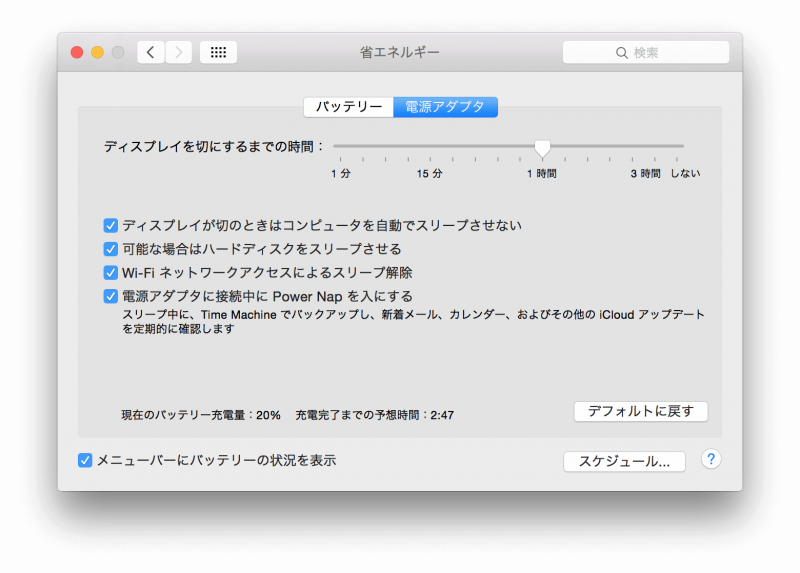Viewport: 800px width, 573px height.
Task: Disable 電源アダプタに接続中に Power Nap を入にする
Action: coord(111,296)
